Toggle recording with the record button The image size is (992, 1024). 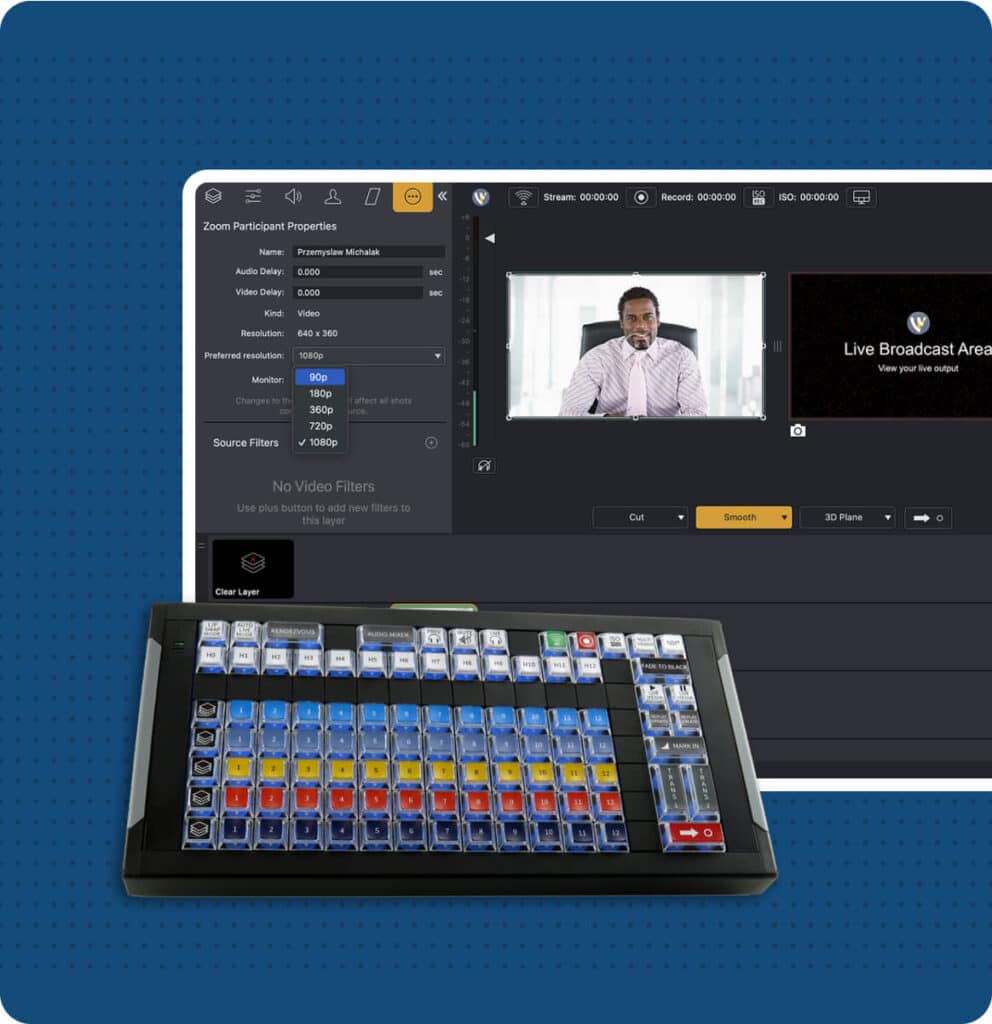(640, 197)
